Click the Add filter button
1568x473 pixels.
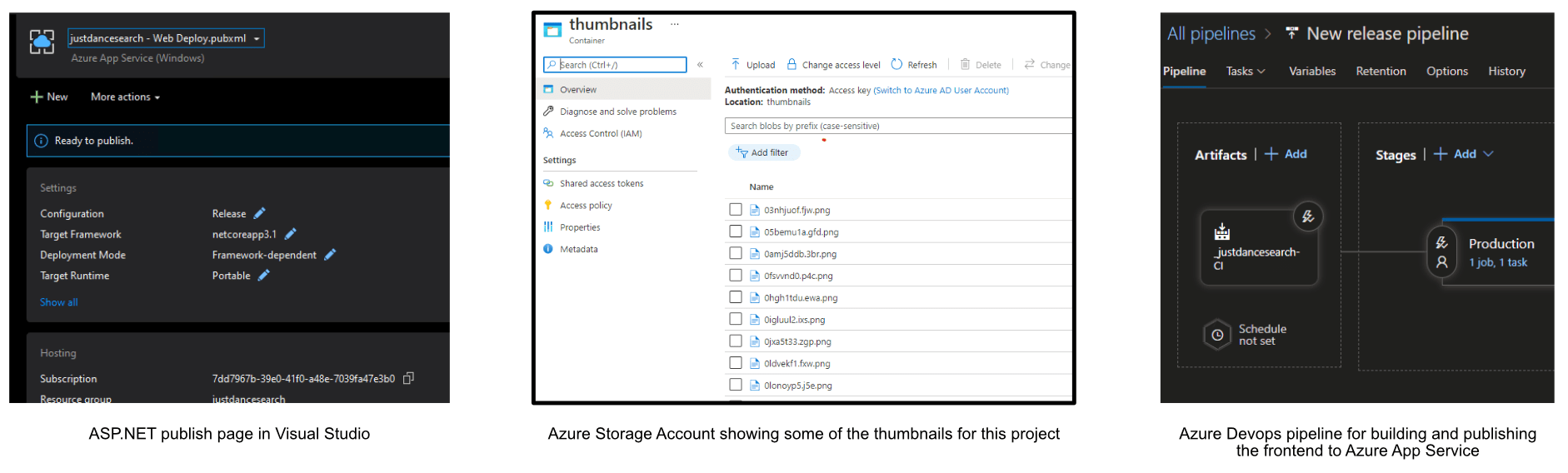click(763, 152)
